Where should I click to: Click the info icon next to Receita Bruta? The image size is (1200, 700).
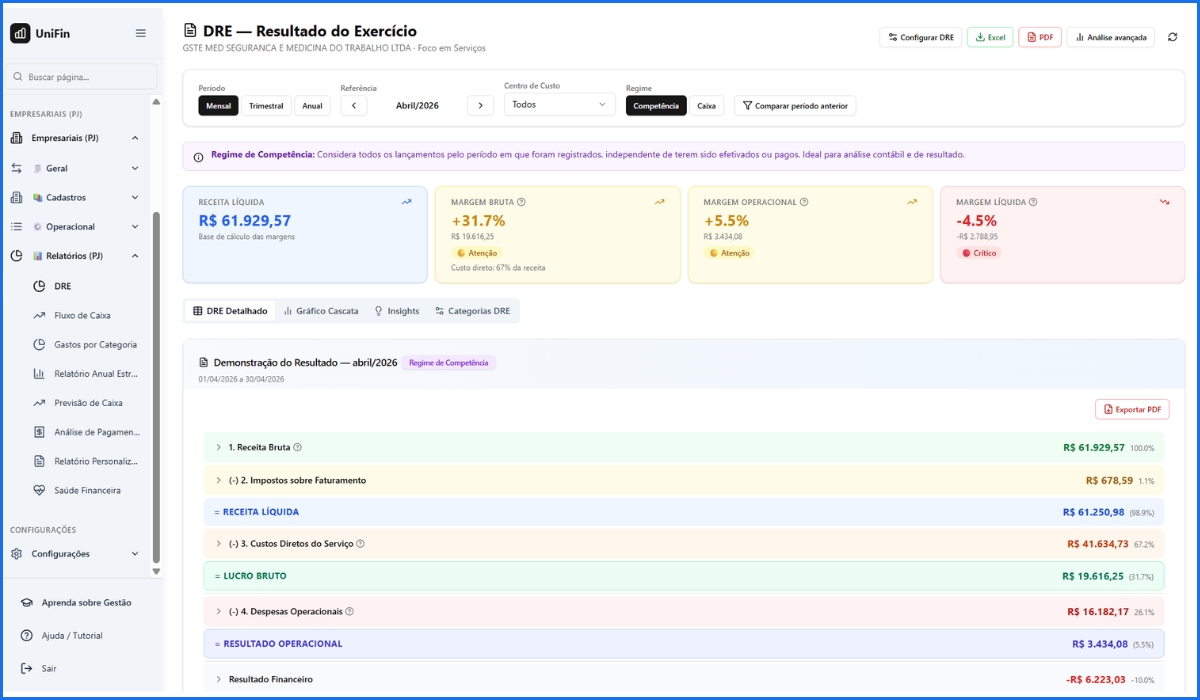point(297,448)
